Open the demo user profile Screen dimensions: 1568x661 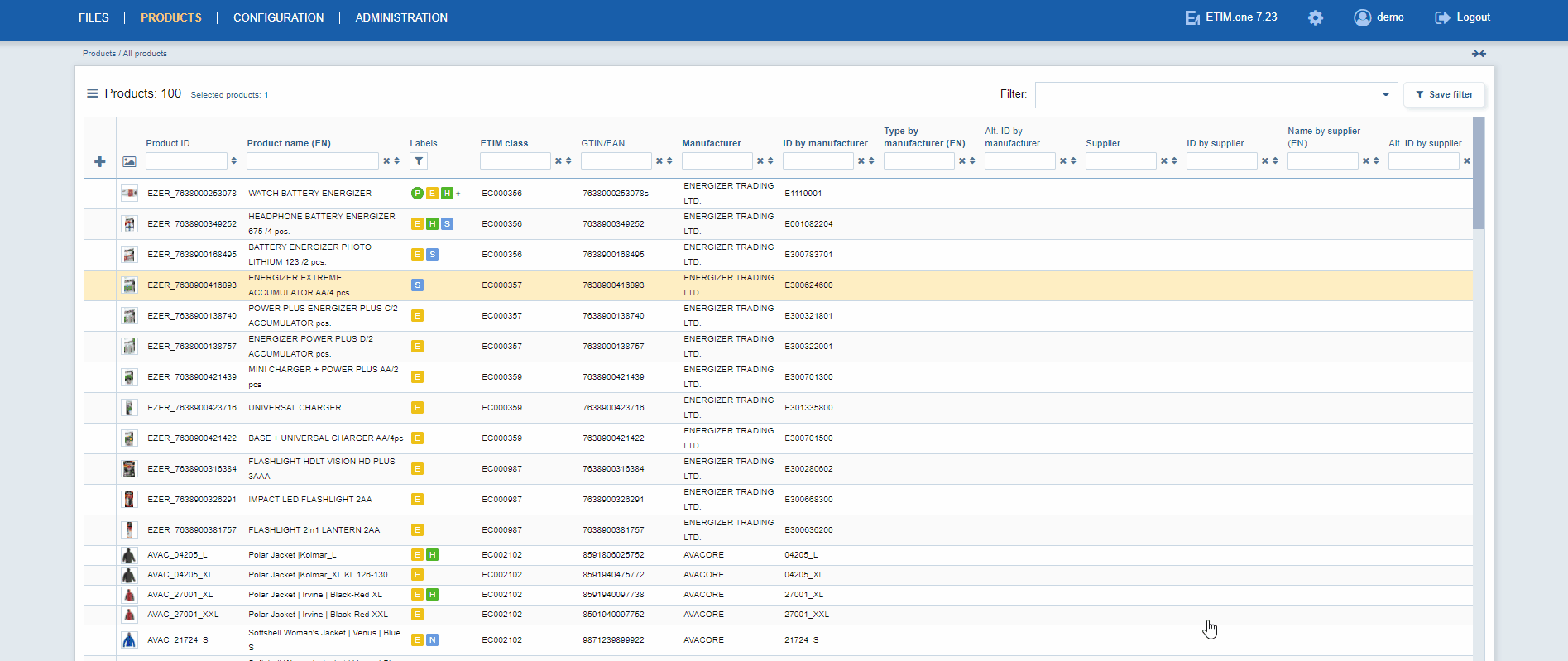[1379, 17]
